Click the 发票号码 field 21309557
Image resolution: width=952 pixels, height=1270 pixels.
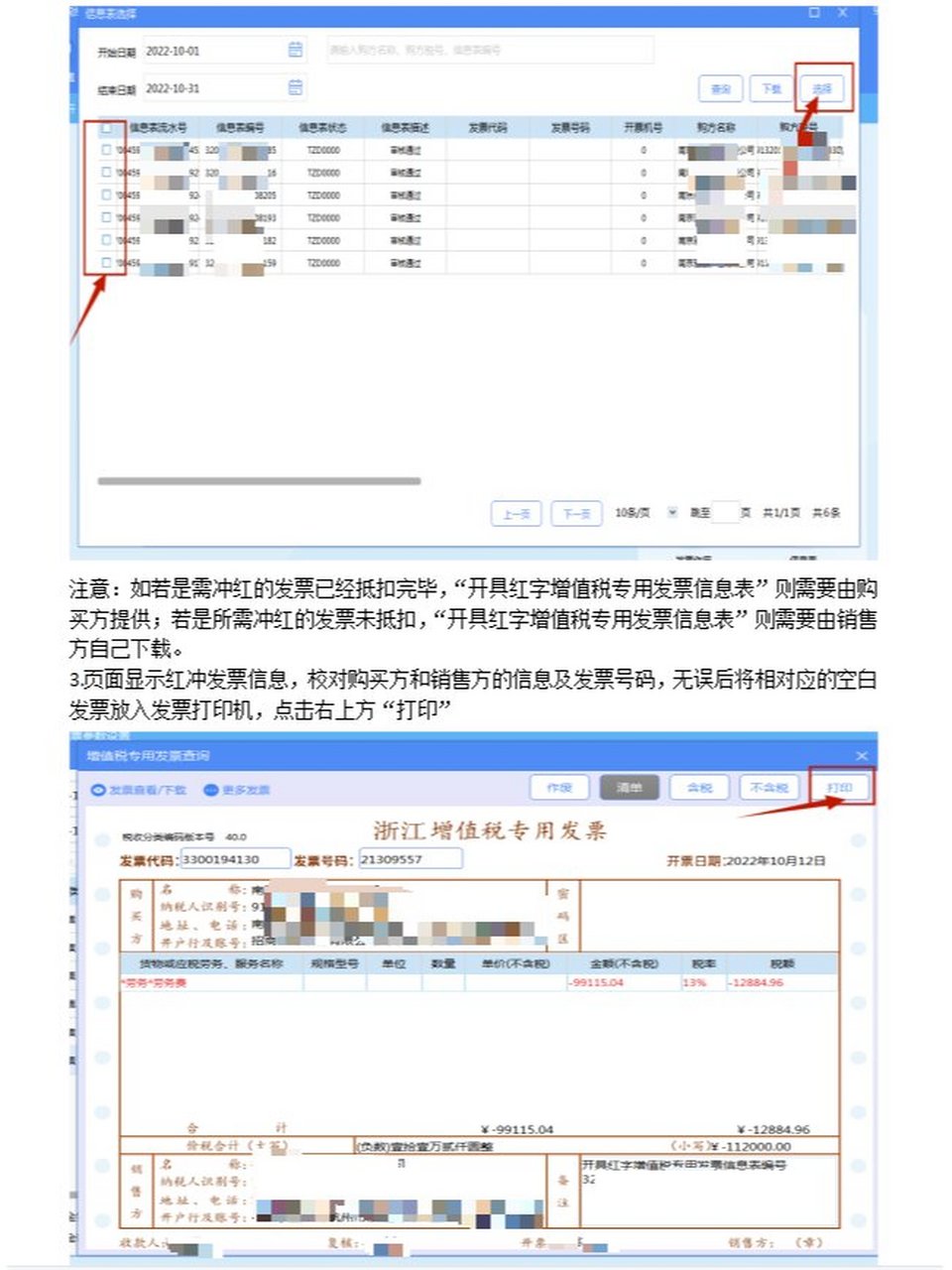click(411, 859)
